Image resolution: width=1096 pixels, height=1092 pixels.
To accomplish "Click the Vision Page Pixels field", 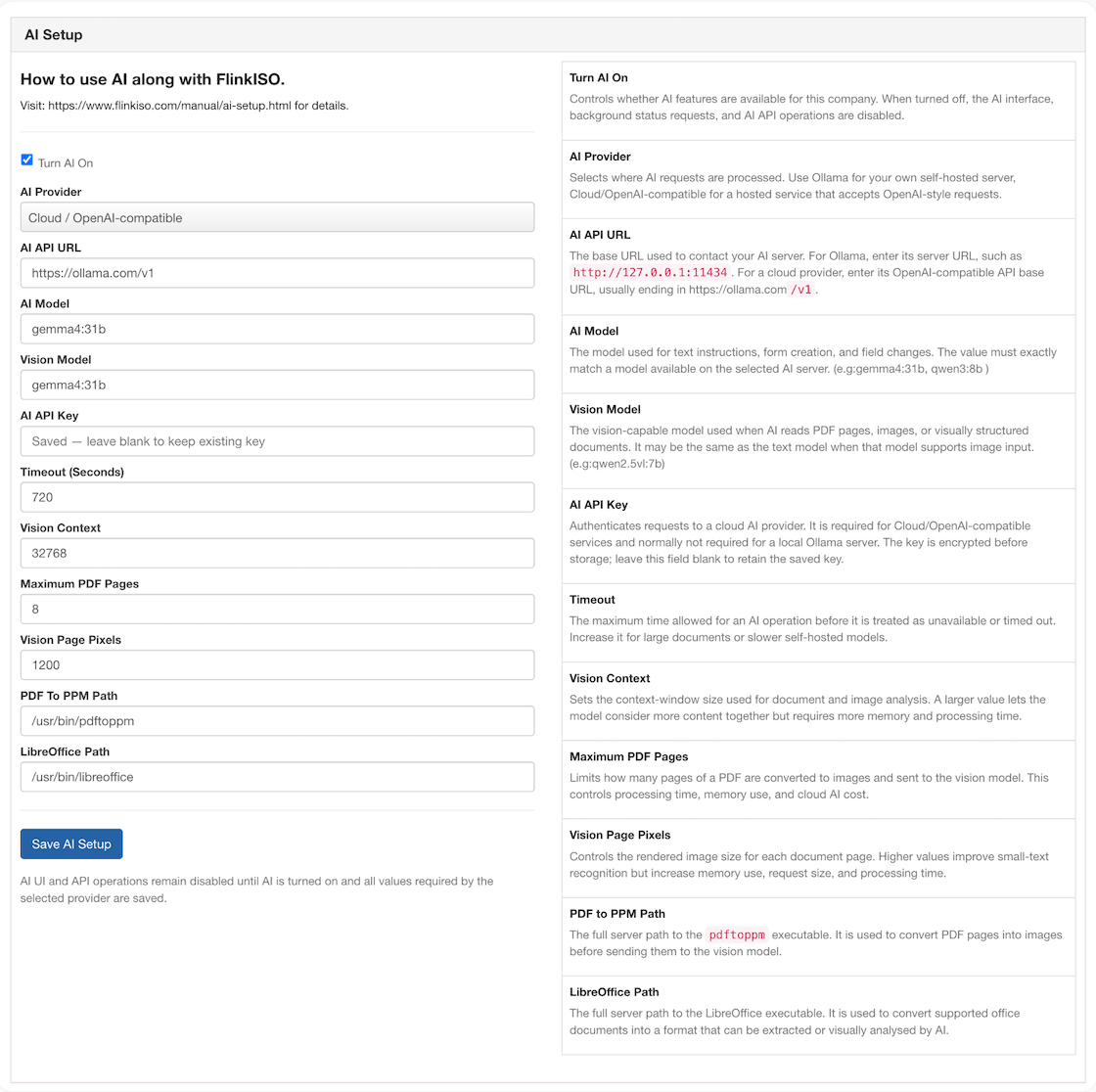I will pyautogui.click(x=278, y=664).
